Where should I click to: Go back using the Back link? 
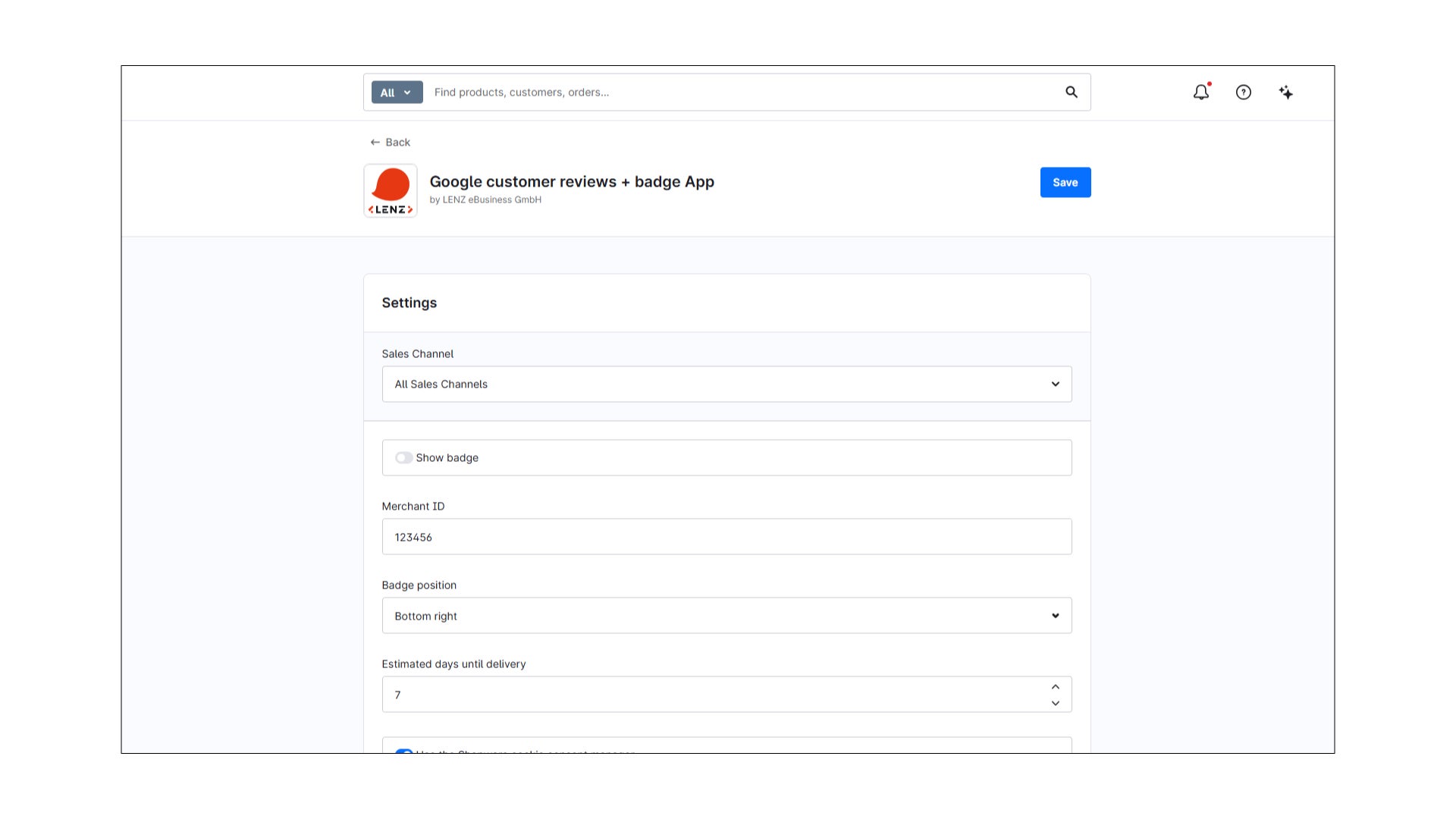coord(390,142)
